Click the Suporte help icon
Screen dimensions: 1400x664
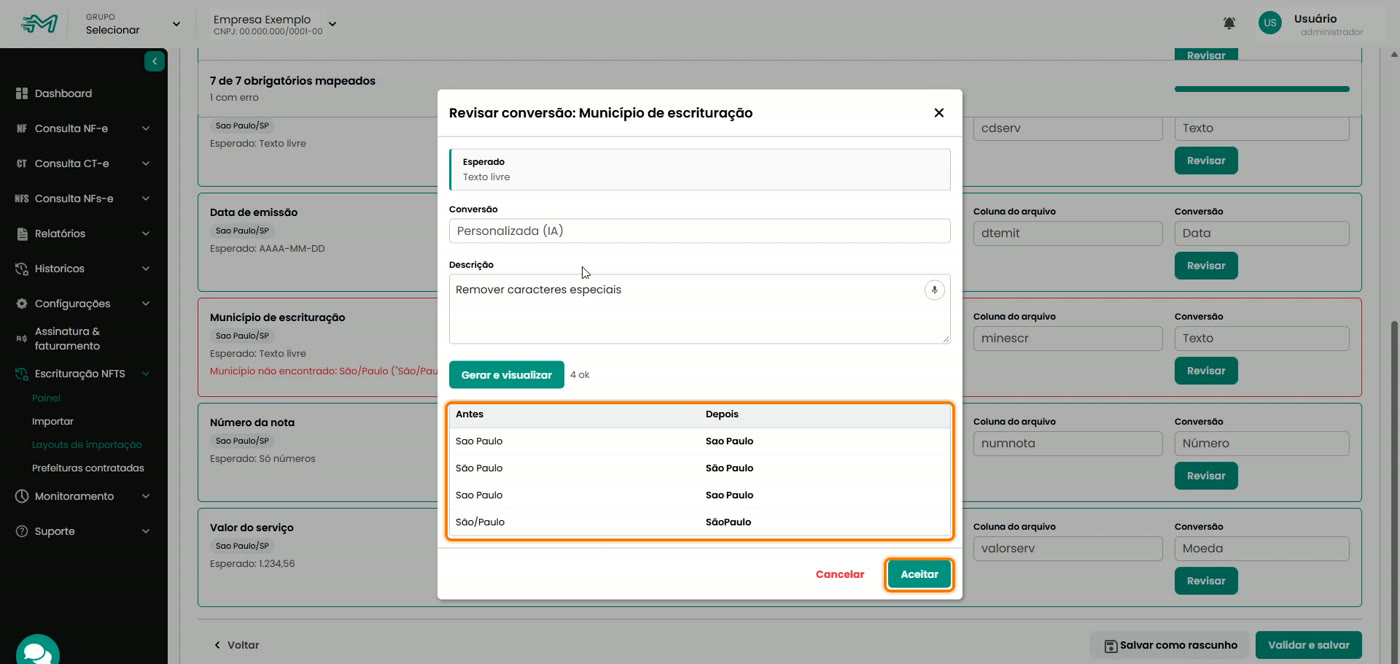[x=22, y=531]
